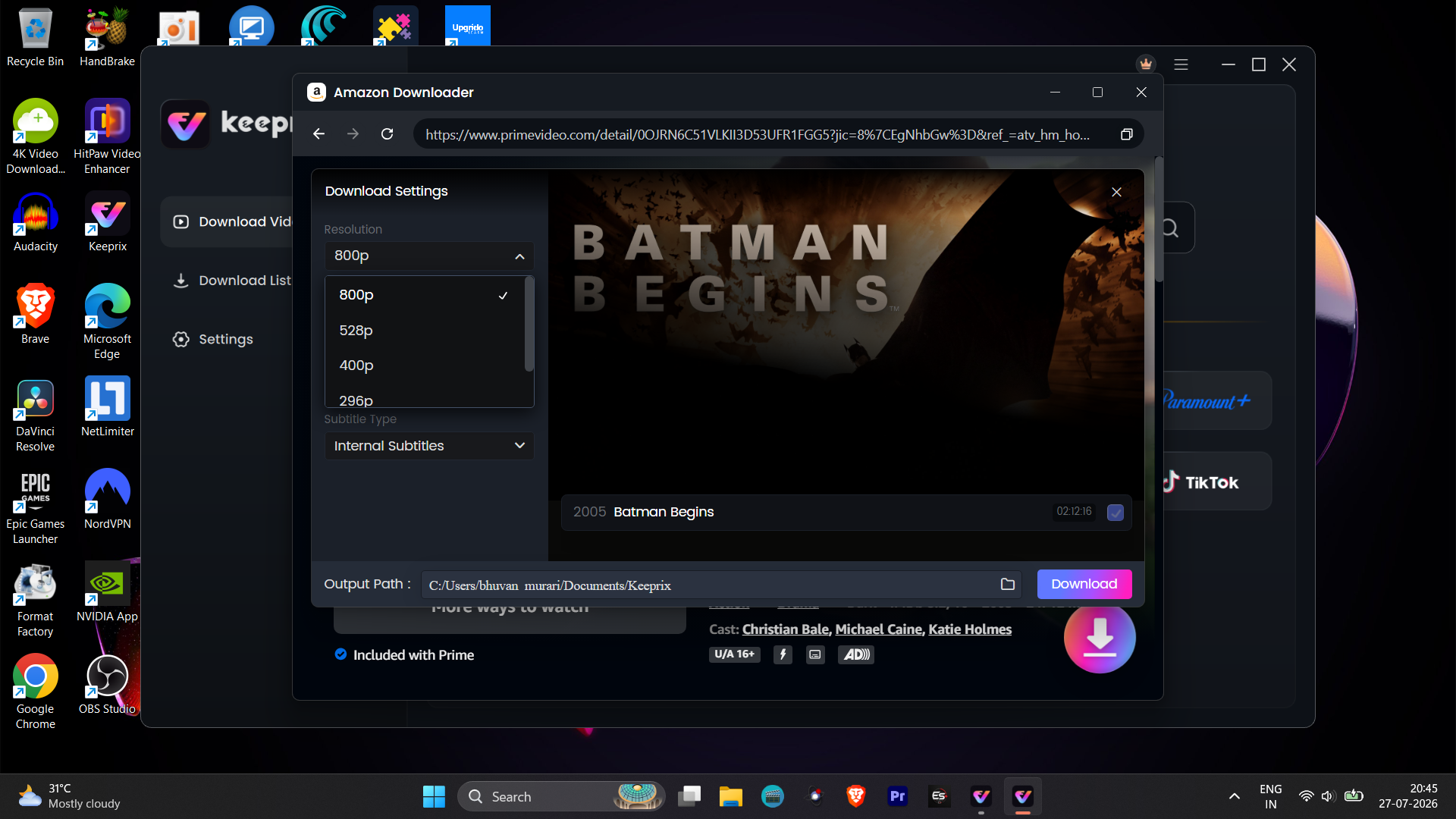
Task: Open 4K Video Downloader shortcut
Action: pos(35,137)
